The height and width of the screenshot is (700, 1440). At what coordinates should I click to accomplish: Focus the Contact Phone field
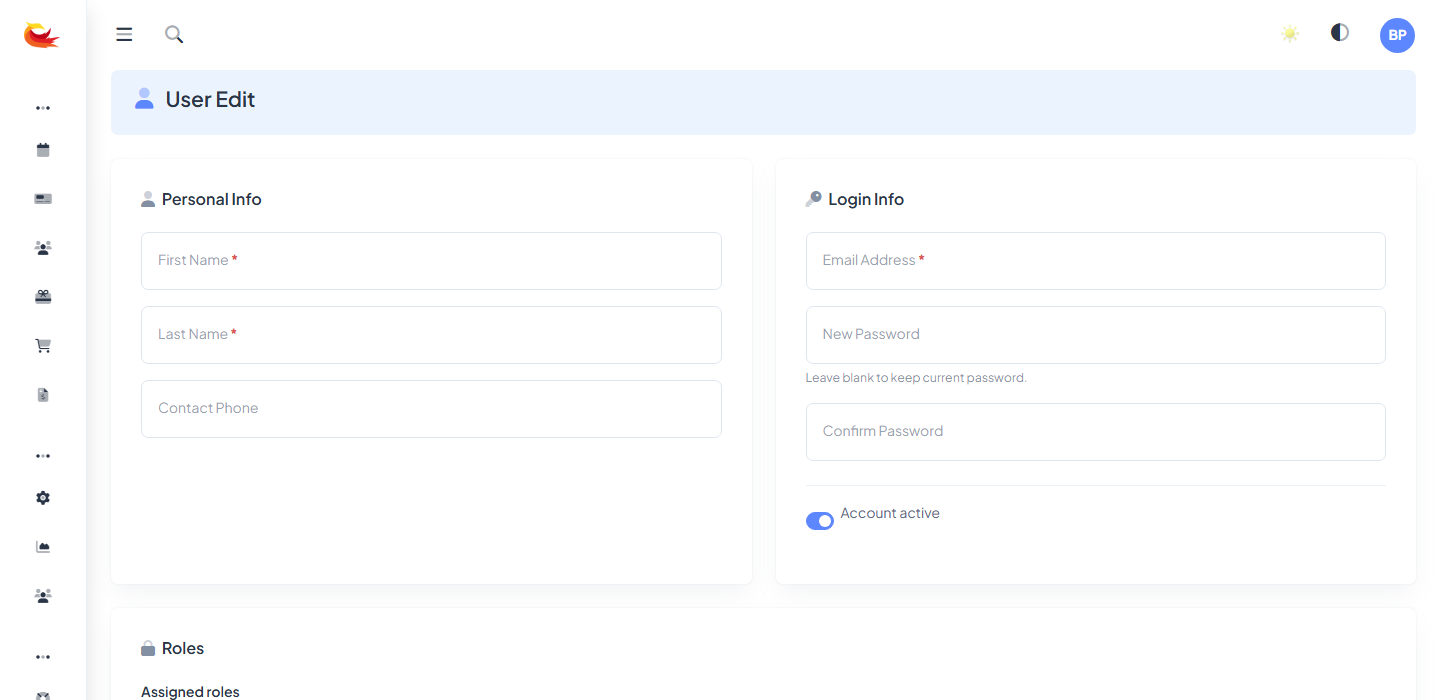click(x=431, y=409)
